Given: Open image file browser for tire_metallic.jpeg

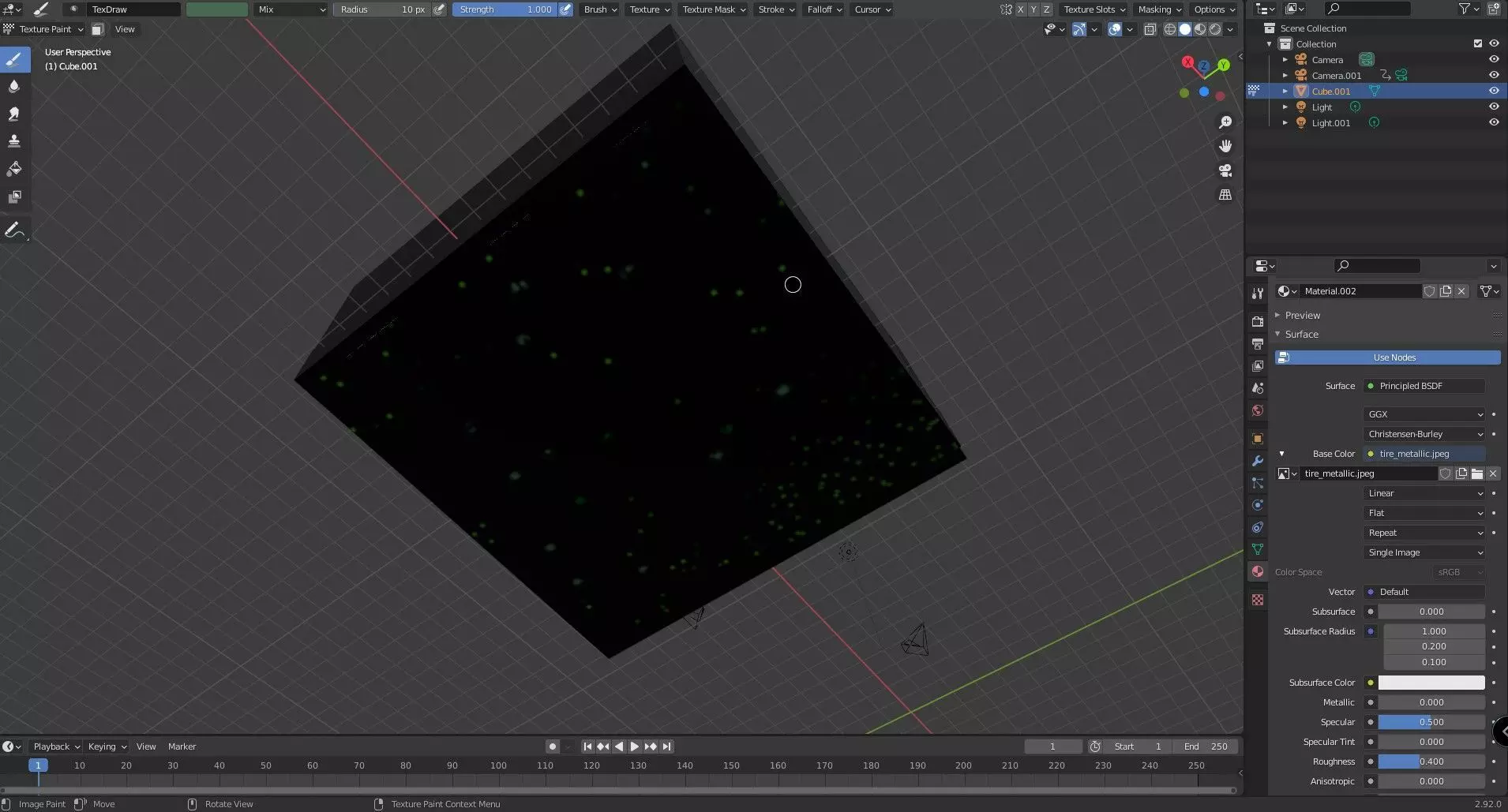Looking at the screenshot, I should [x=1477, y=473].
